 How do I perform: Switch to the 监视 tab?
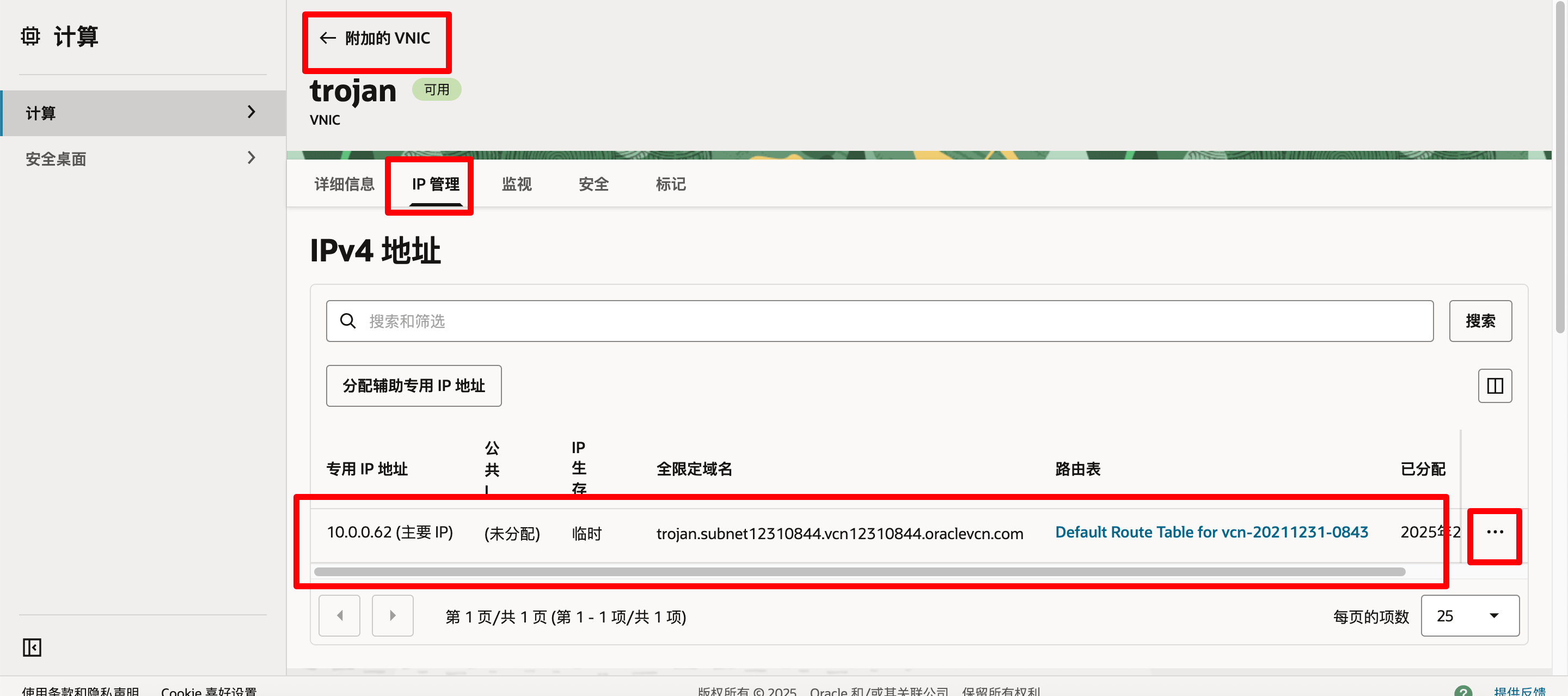pyautogui.click(x=516, y=184)
